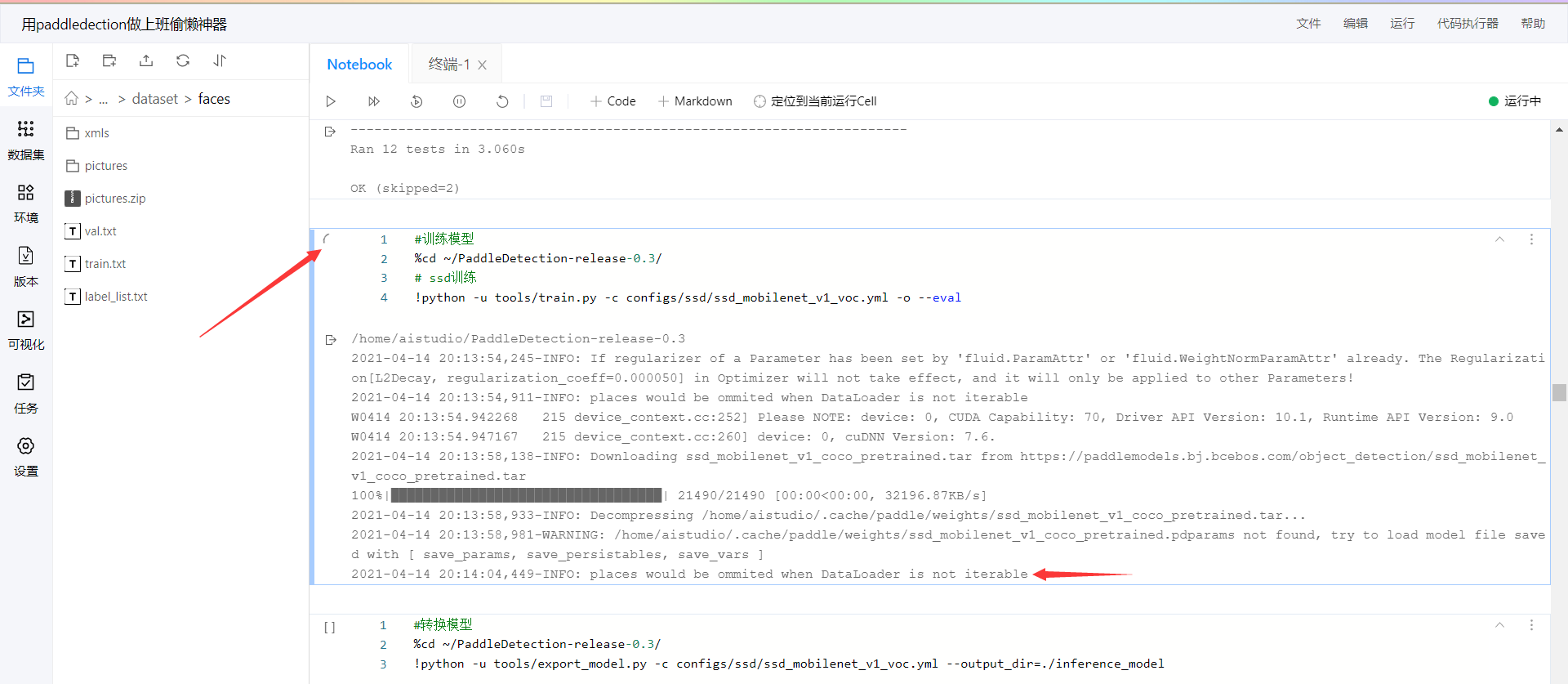Open the 任务 tasks panel
Image resolution: width=1568 pixels, height=684 pixels.
[26, 394]
